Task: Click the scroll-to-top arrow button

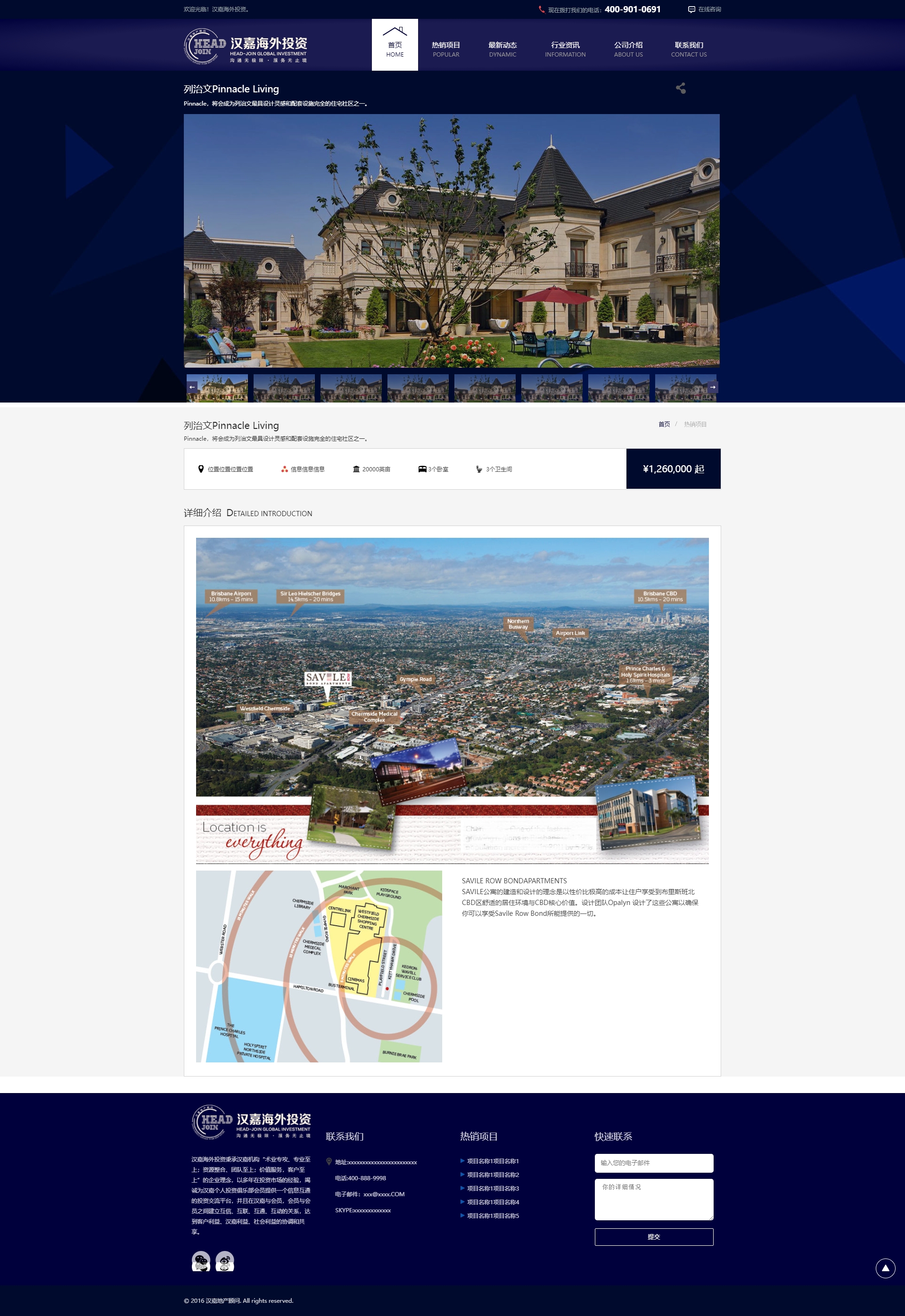Action: tap(885, 1268)
